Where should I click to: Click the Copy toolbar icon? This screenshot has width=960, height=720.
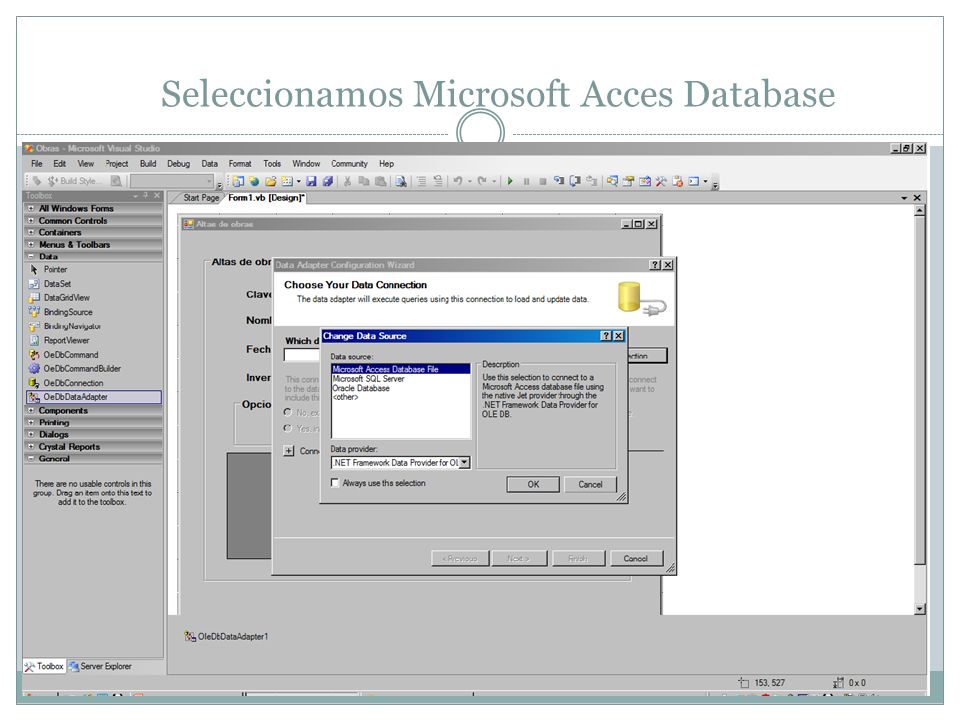[364, 181]
